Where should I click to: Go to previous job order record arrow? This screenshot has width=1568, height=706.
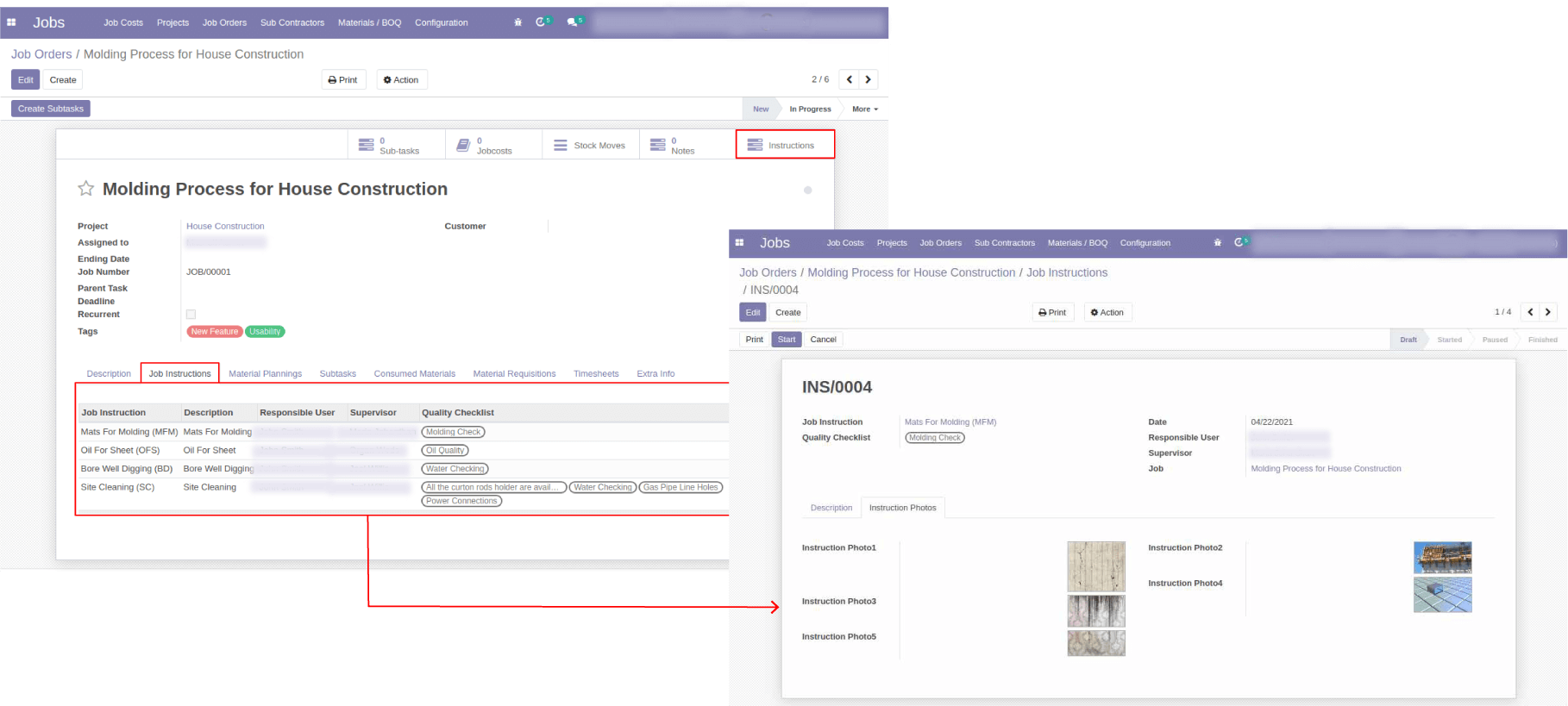850,79
